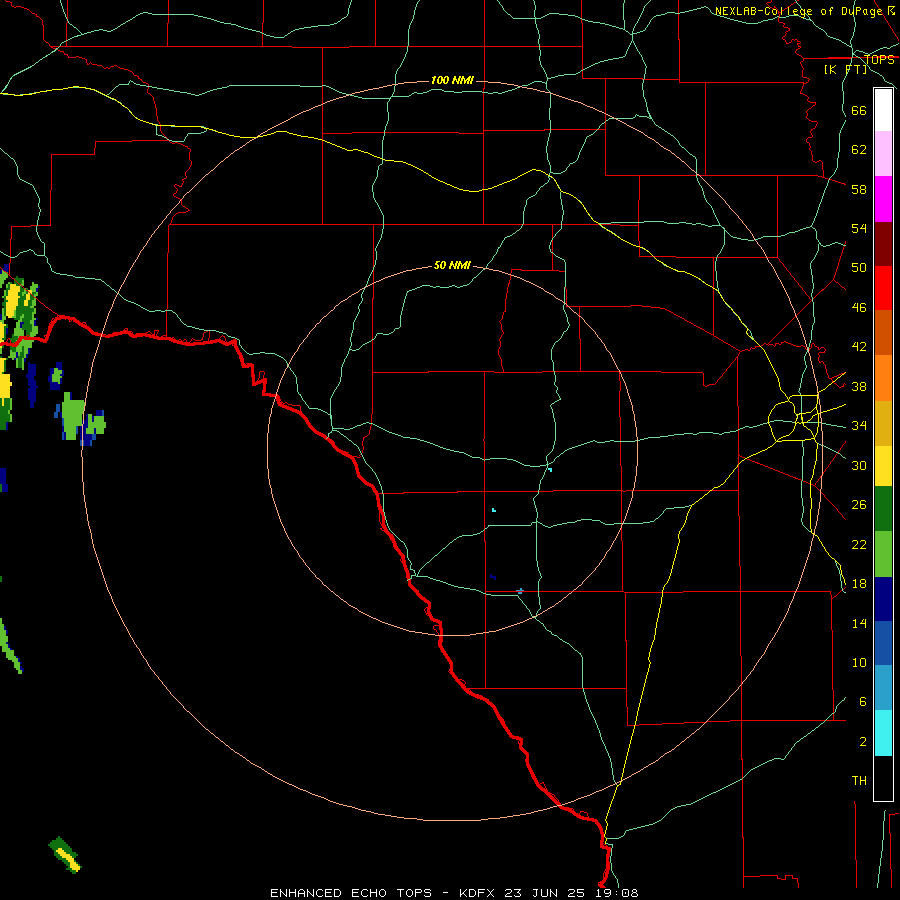
Task: Click the 2 legend value label
Action: [x=863, y=742]
